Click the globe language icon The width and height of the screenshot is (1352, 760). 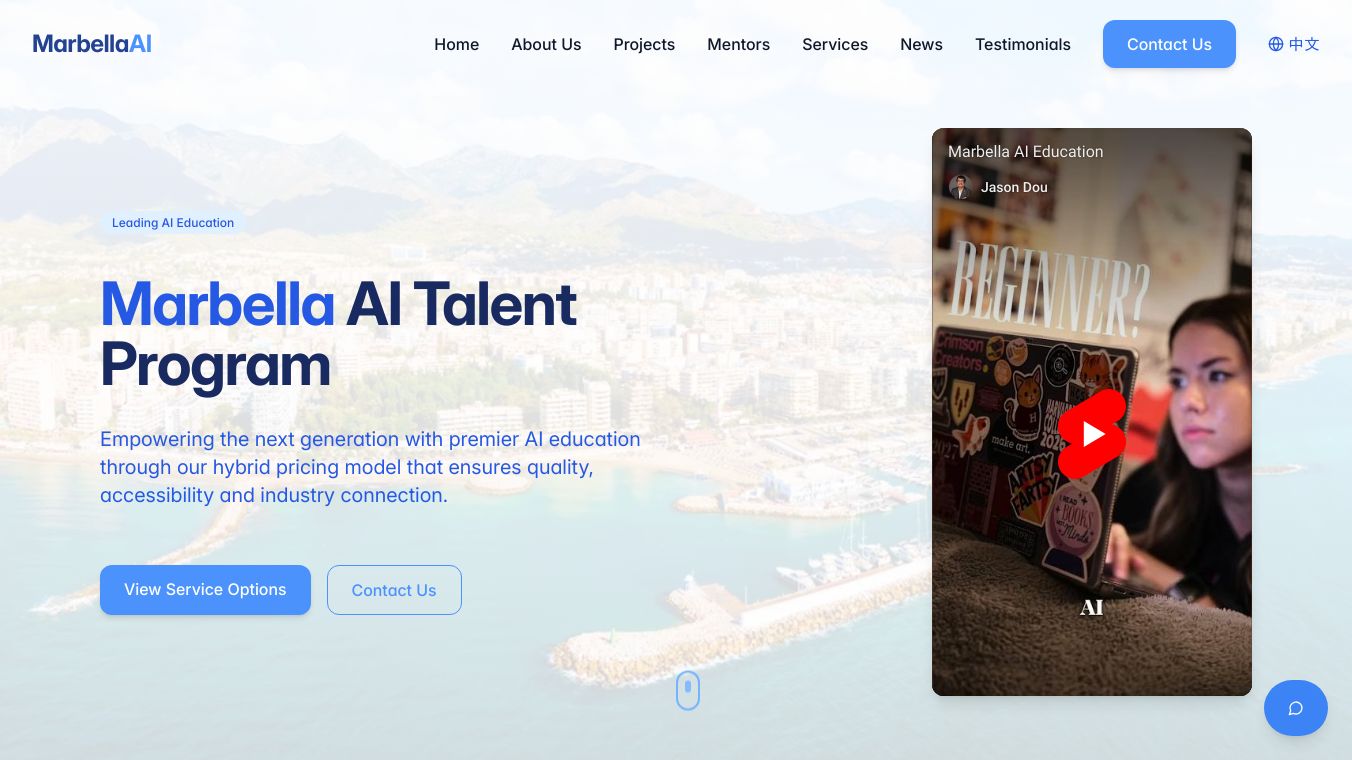click(1276, 44)
